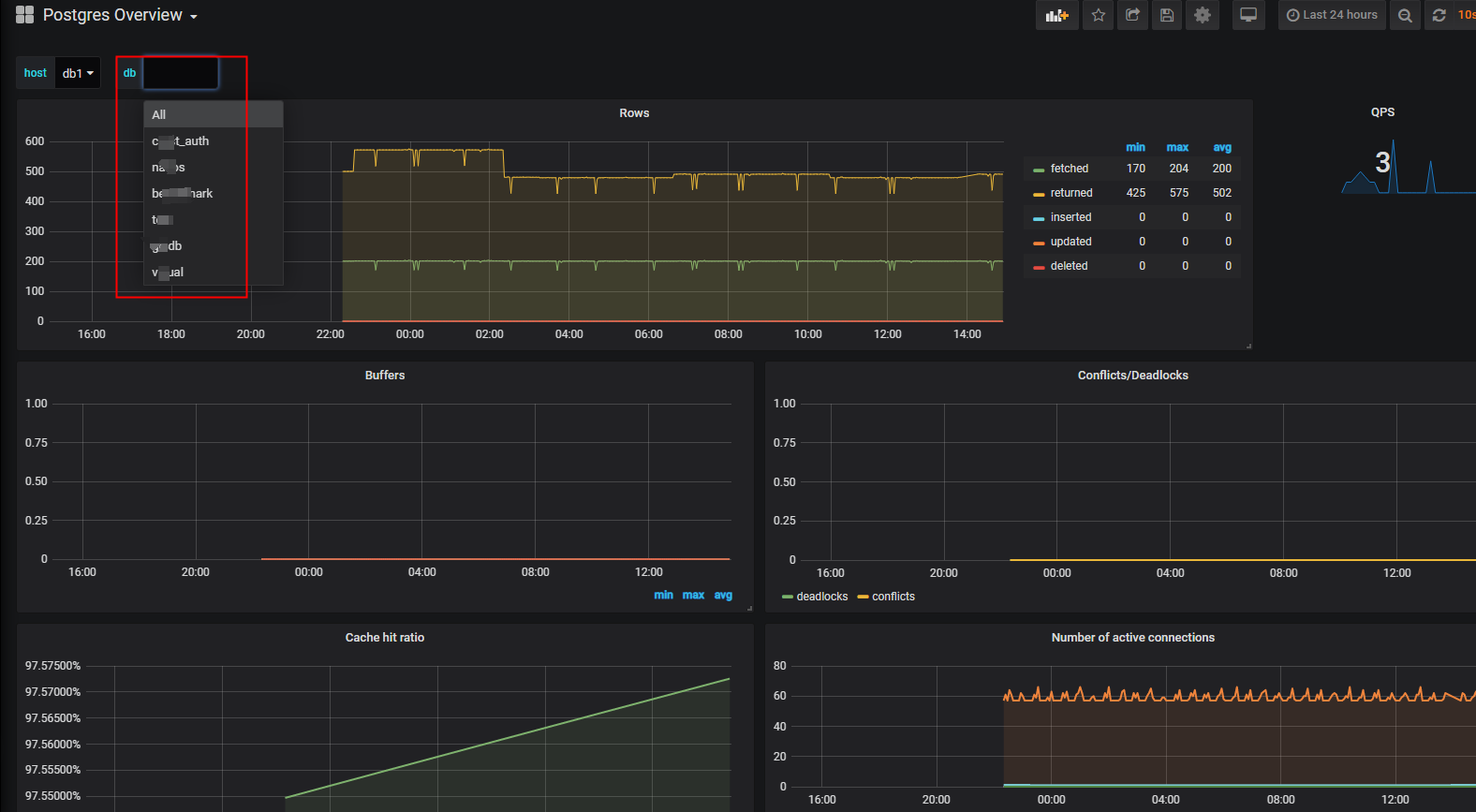
Task: Open the 10s refresh interval selector
Action: point(1466,15)
